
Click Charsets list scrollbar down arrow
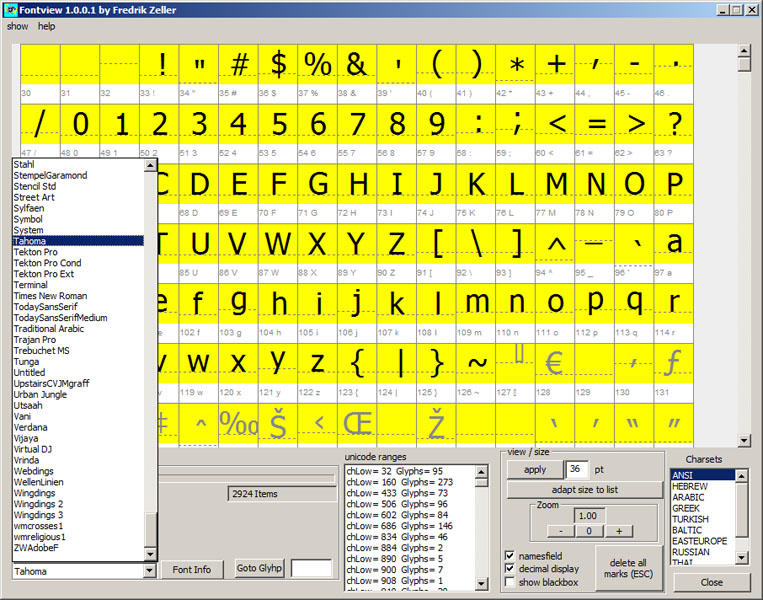(741, 557)
